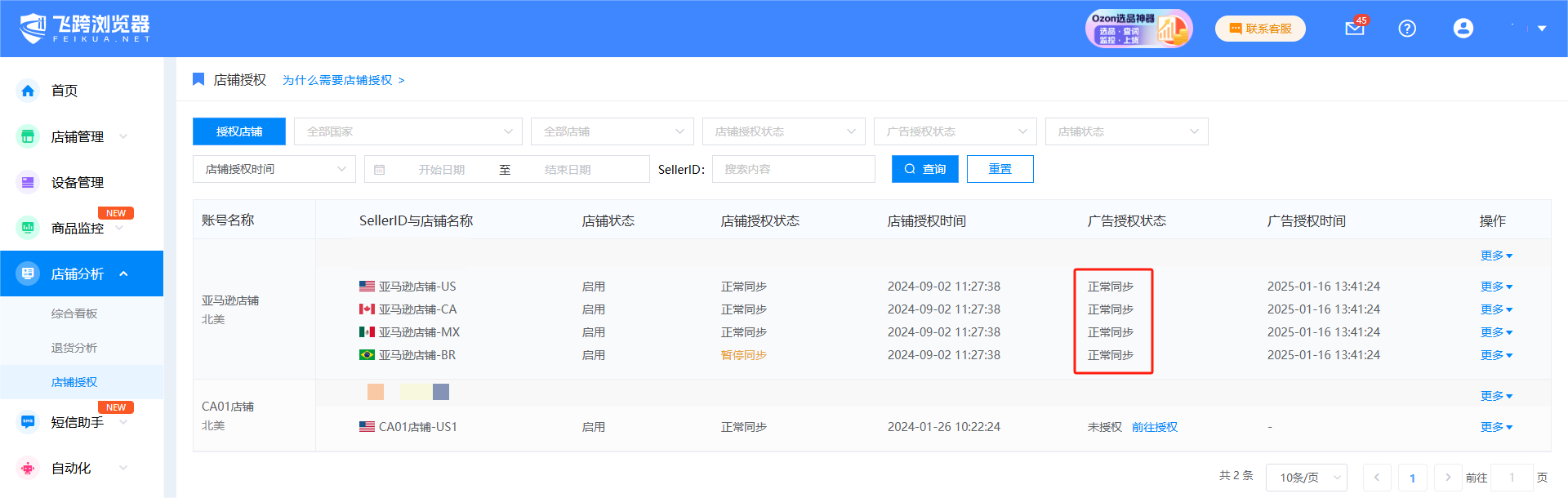
Task: Click the orange color block under CA01店铺
Action: 376,392
